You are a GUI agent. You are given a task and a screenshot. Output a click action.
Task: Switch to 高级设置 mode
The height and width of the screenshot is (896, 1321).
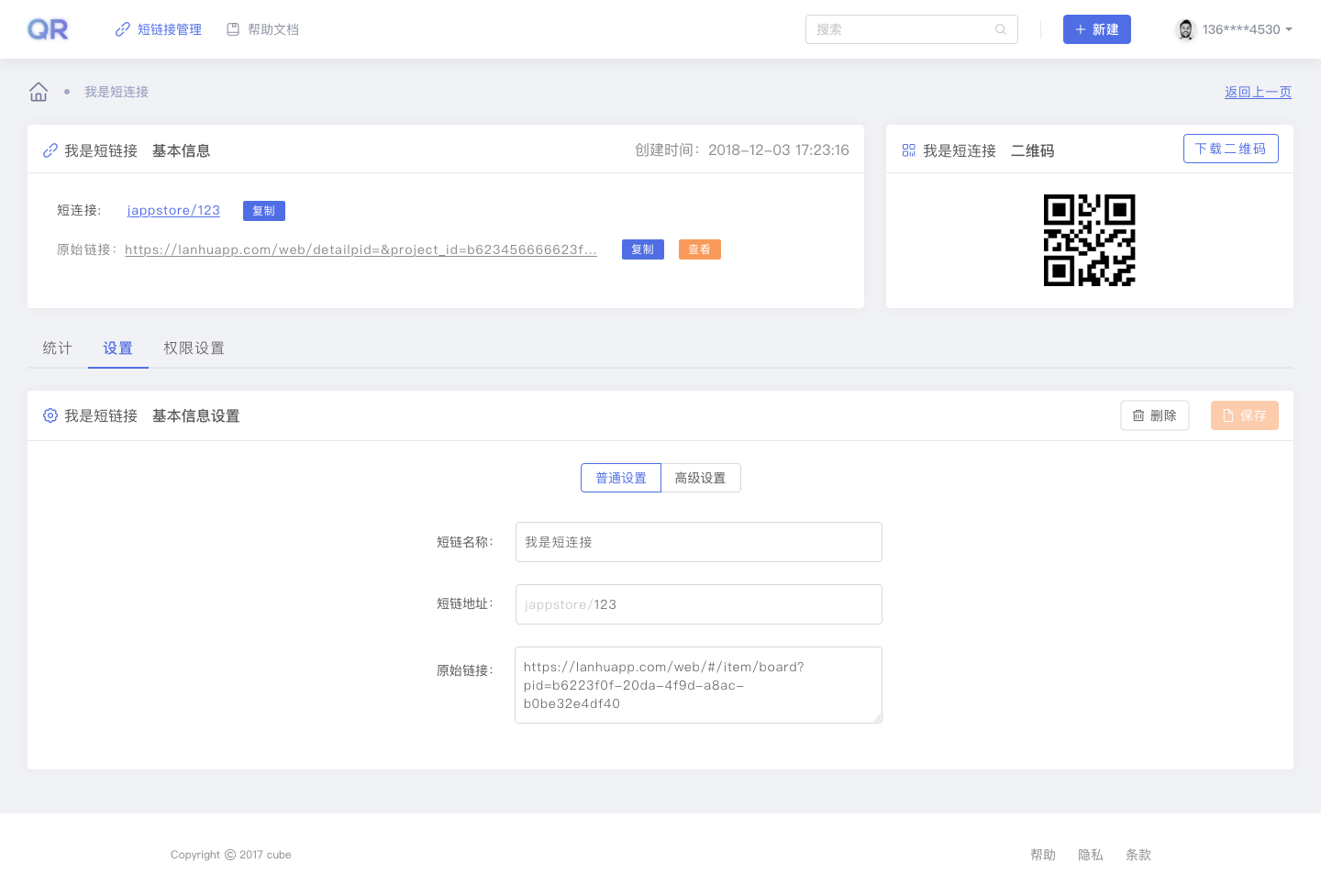[x=701, y=477]
